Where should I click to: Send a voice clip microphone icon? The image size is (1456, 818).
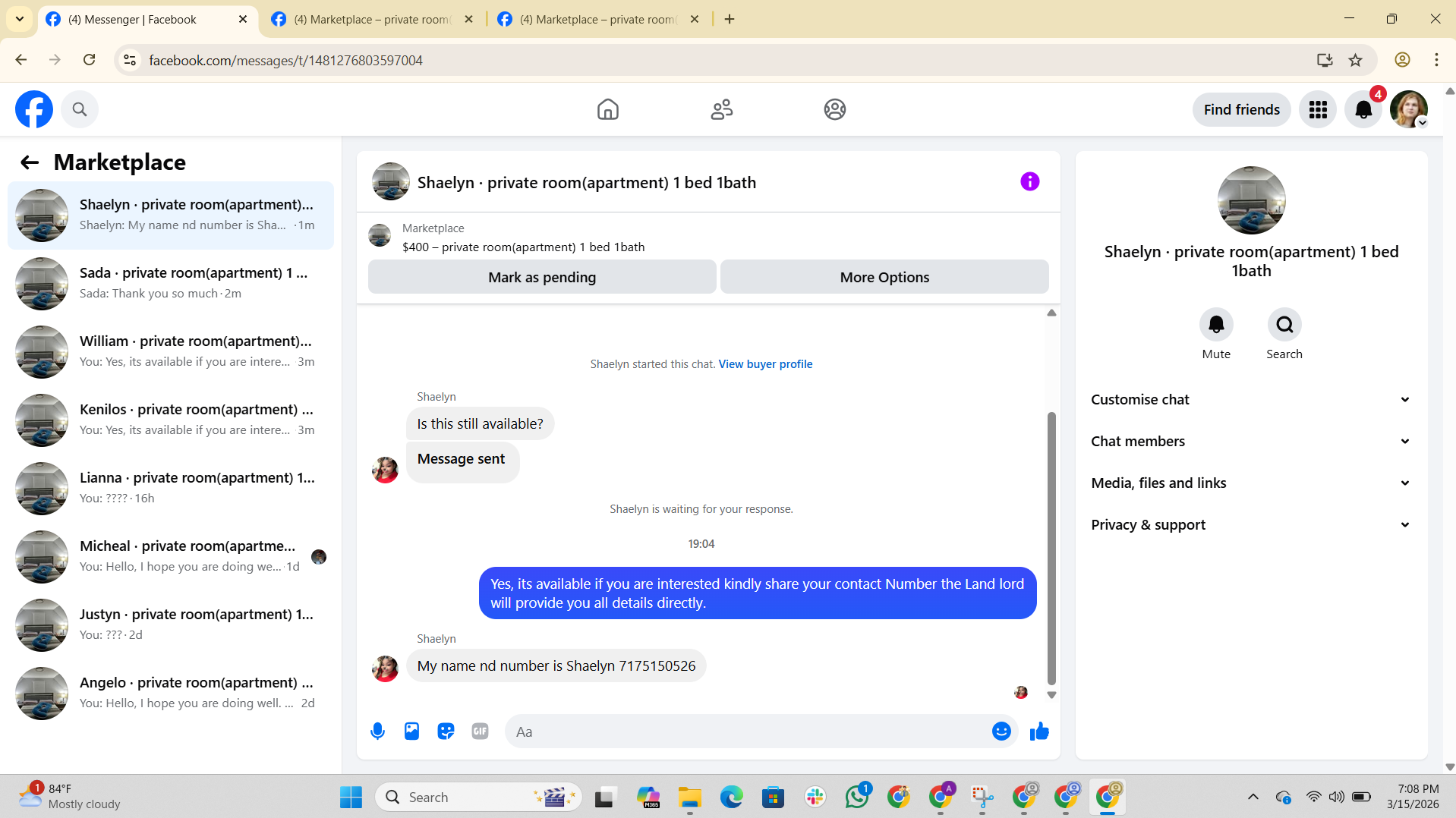point(377,731)
